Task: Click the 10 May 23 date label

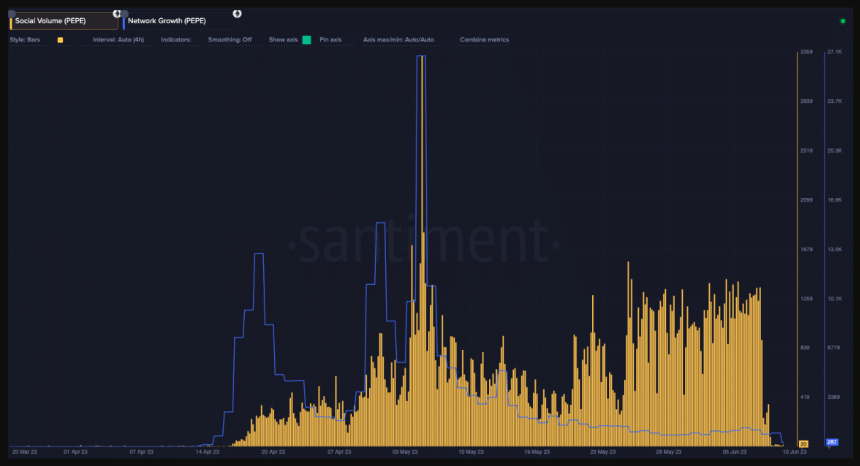Action: pyautogui.click(x=471, y=452)
